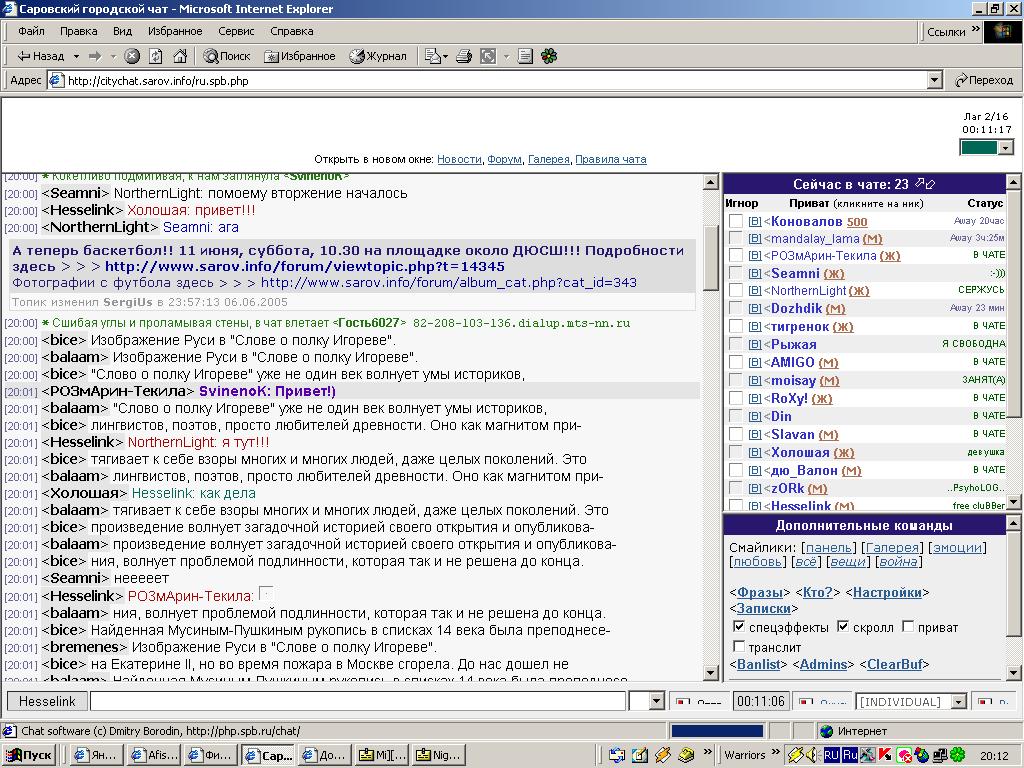Expand the address bar dropdown arrow
Screen dimensions: 1024x768
pos(935,81)
